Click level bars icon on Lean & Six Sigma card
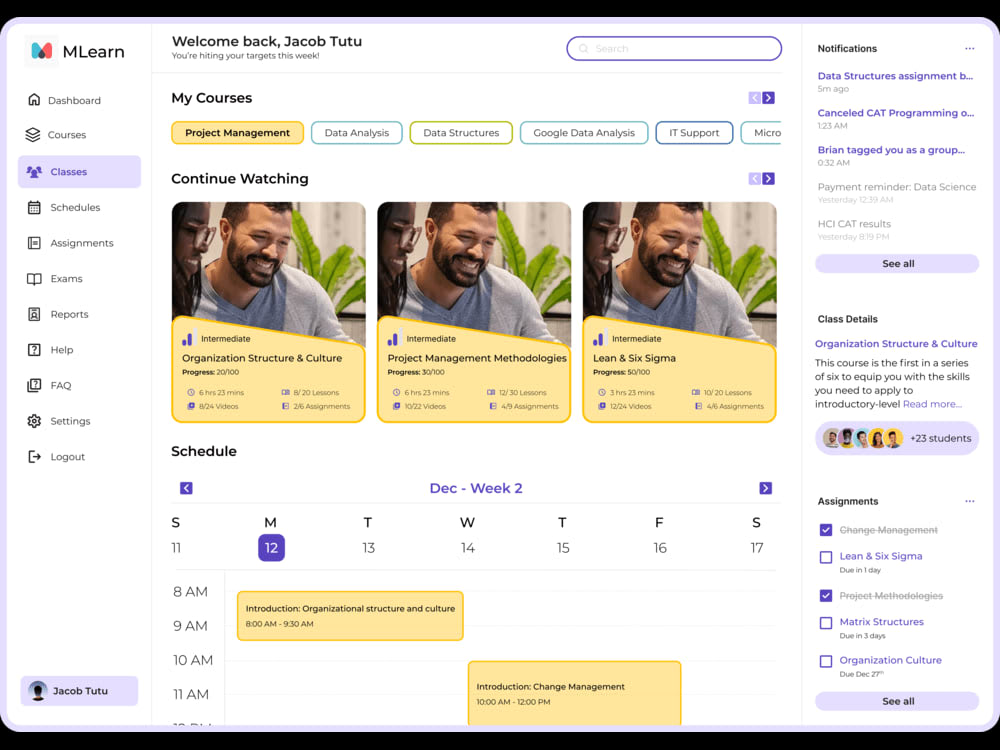1000x750 pixels. [x=598, y=339]
